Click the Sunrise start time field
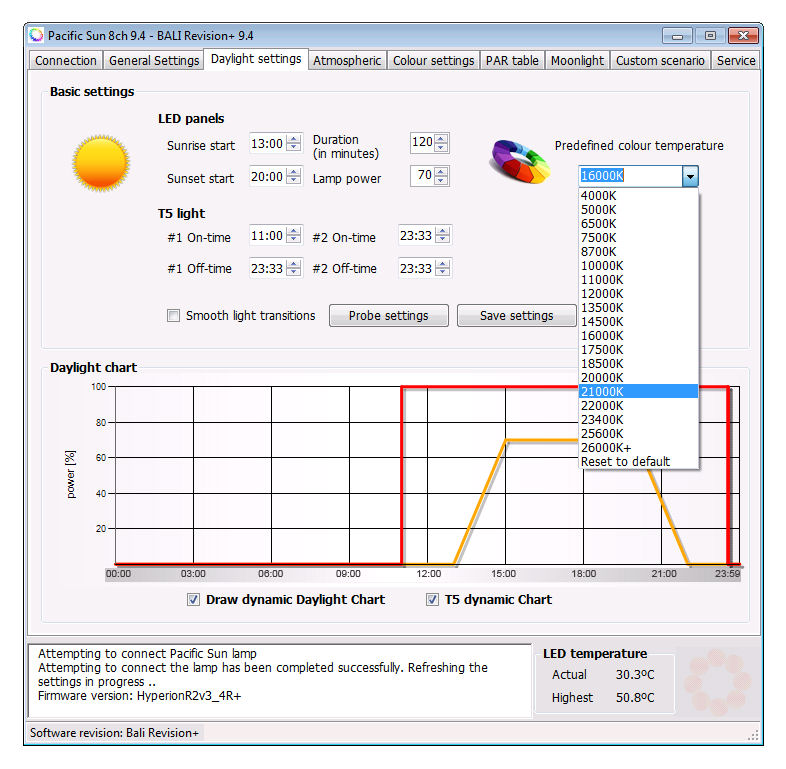 266,144
